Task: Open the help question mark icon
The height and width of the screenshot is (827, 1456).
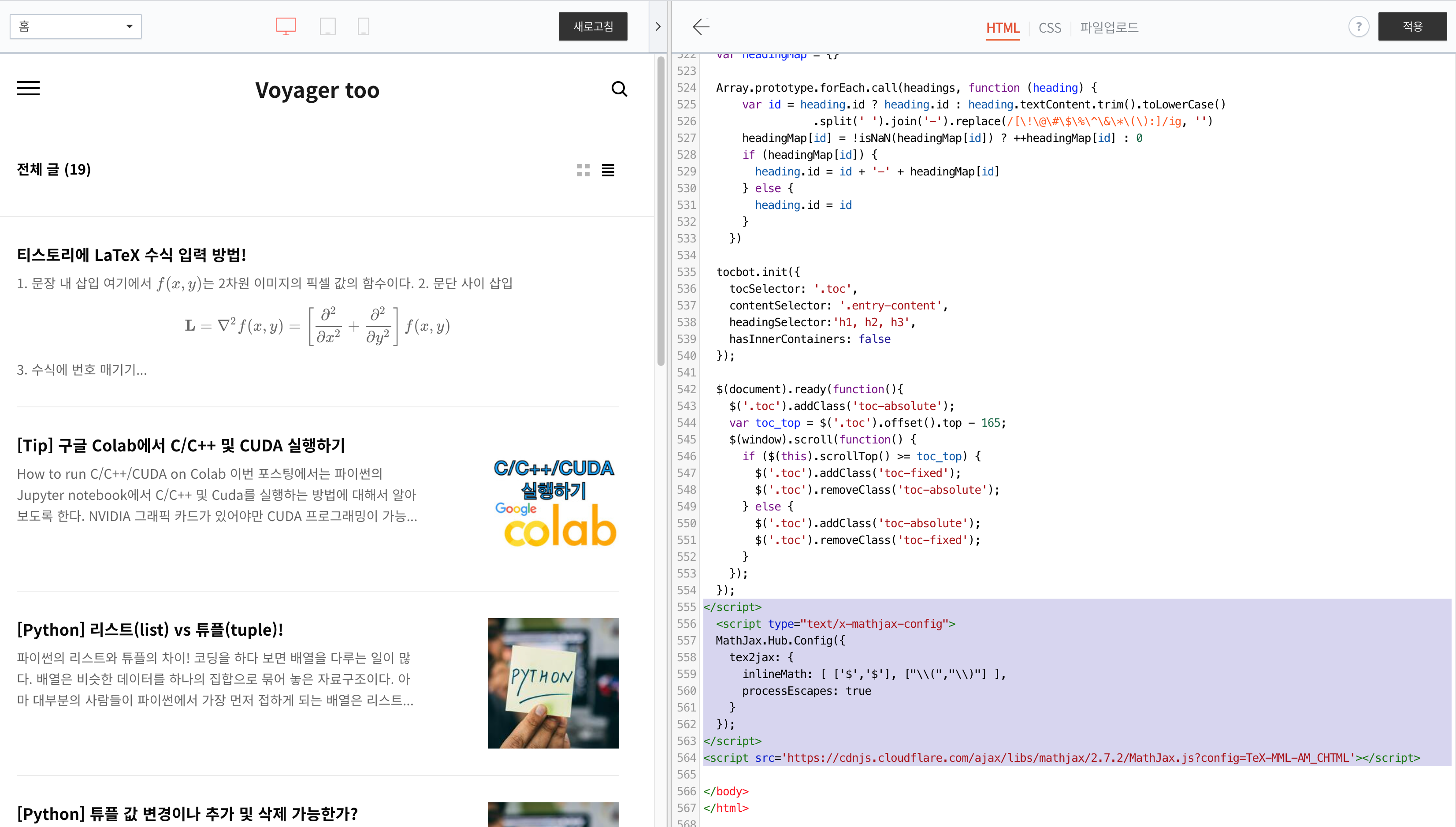Action: (1358, 27)
